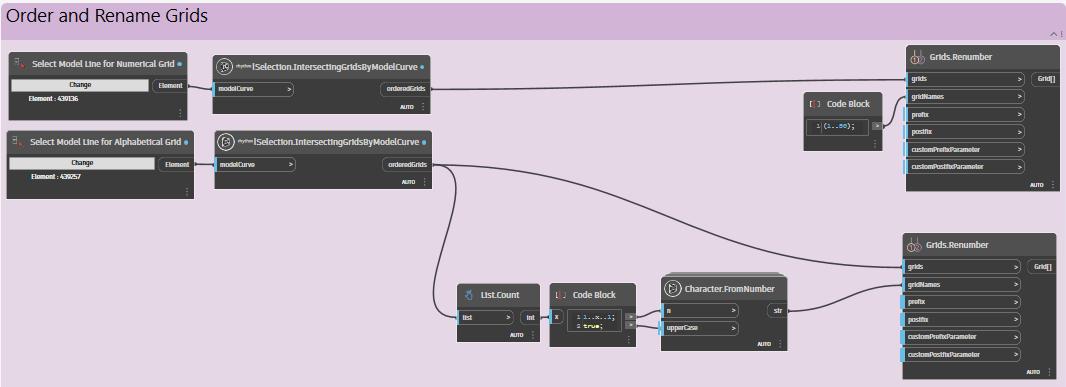Expand the List.Count list port chevron
The width and height of the screenshot is (1066, 387).
click(x=509, y=317)
